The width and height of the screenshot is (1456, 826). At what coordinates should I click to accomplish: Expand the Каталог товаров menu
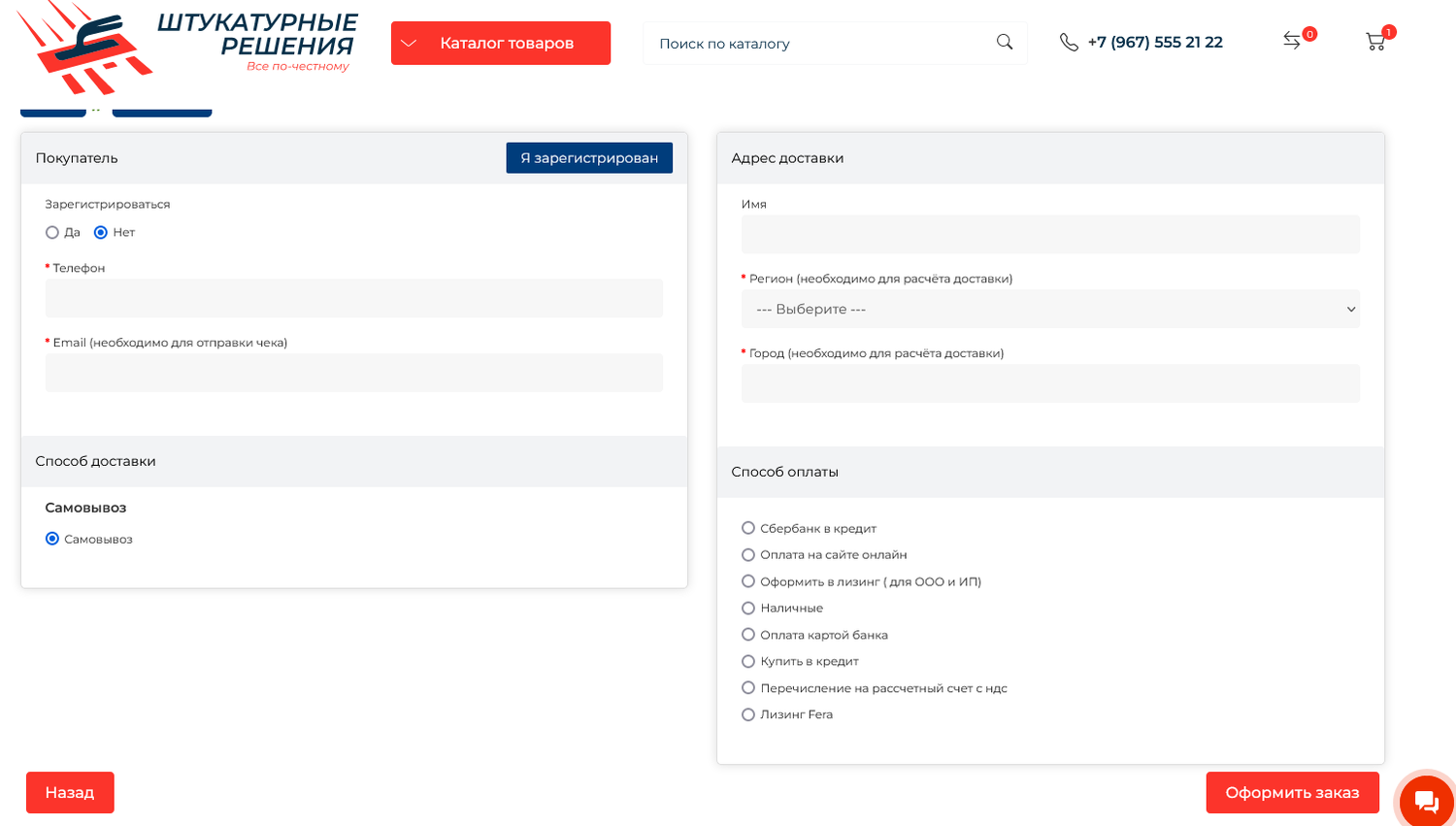tap(501, 43)
